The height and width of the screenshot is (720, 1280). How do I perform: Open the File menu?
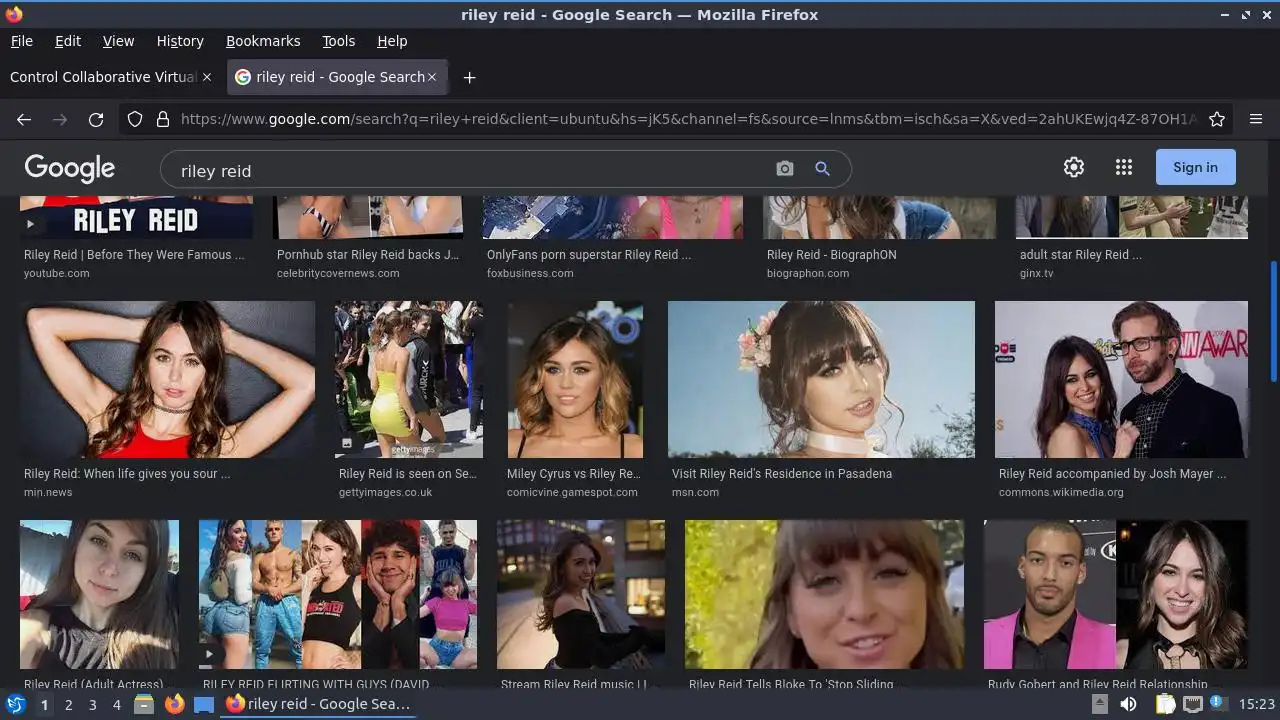22,41
